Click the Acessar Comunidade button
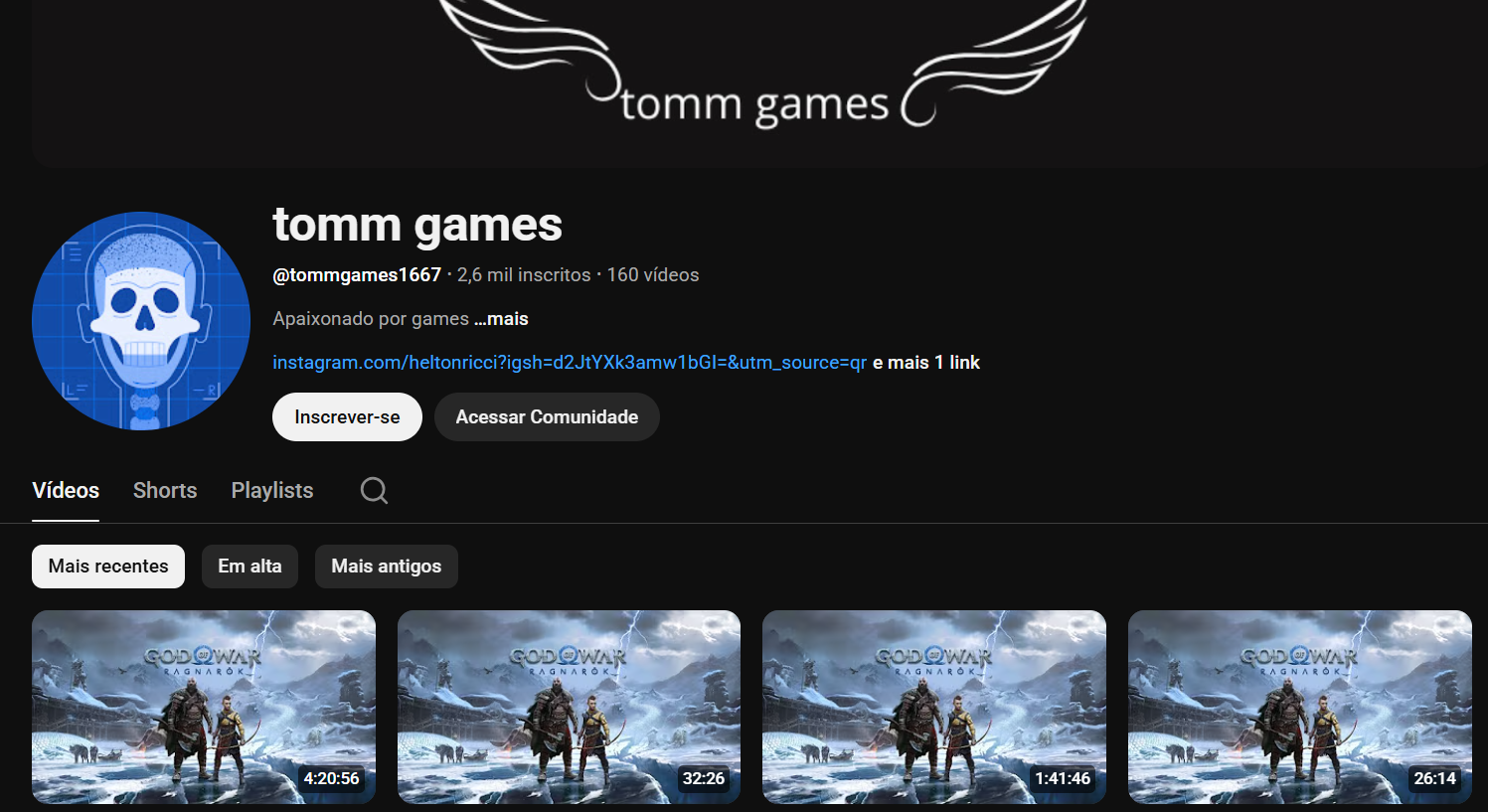 click(547, 417)
